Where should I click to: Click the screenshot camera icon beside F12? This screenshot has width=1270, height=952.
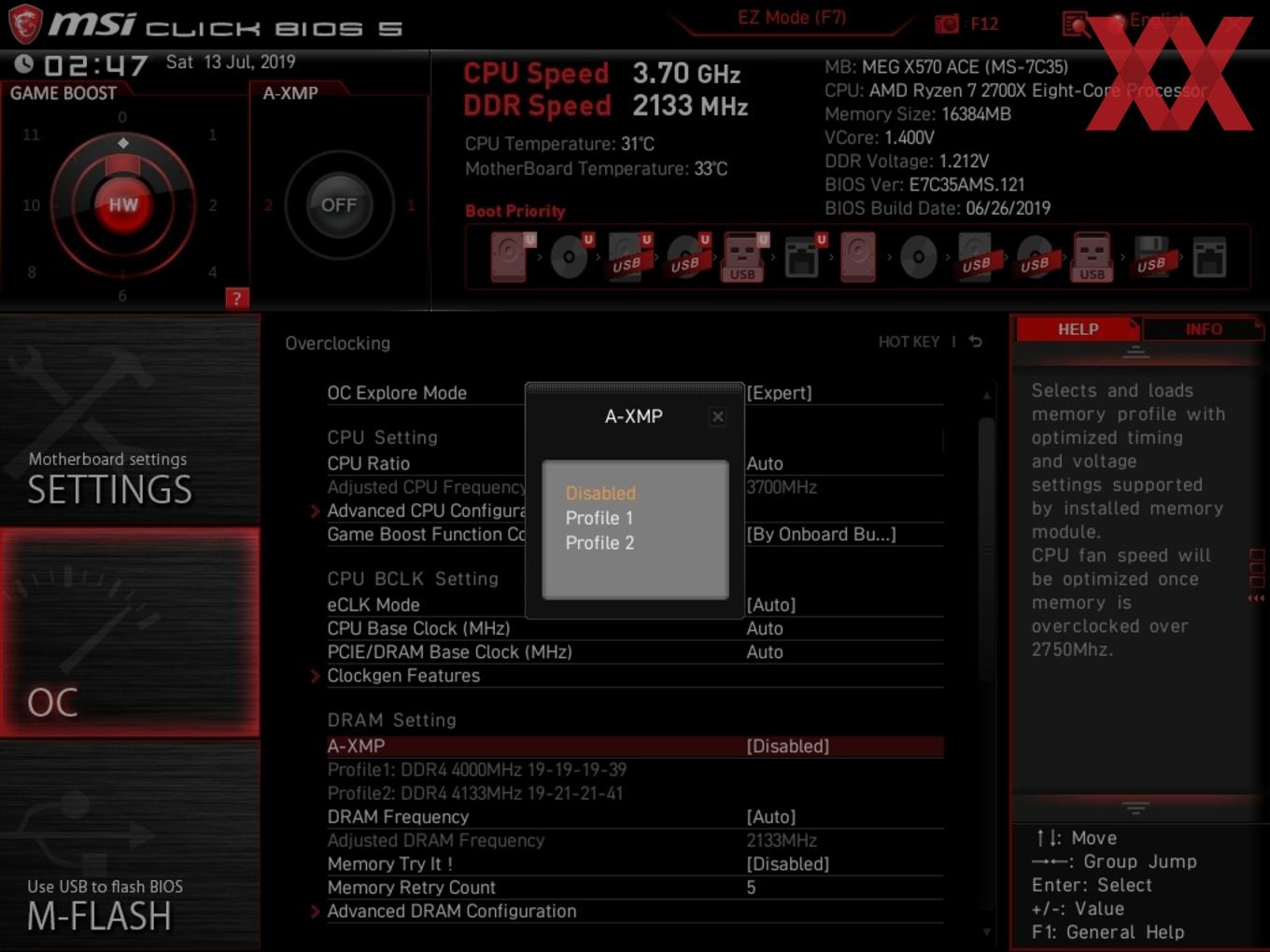click(947, 23)
